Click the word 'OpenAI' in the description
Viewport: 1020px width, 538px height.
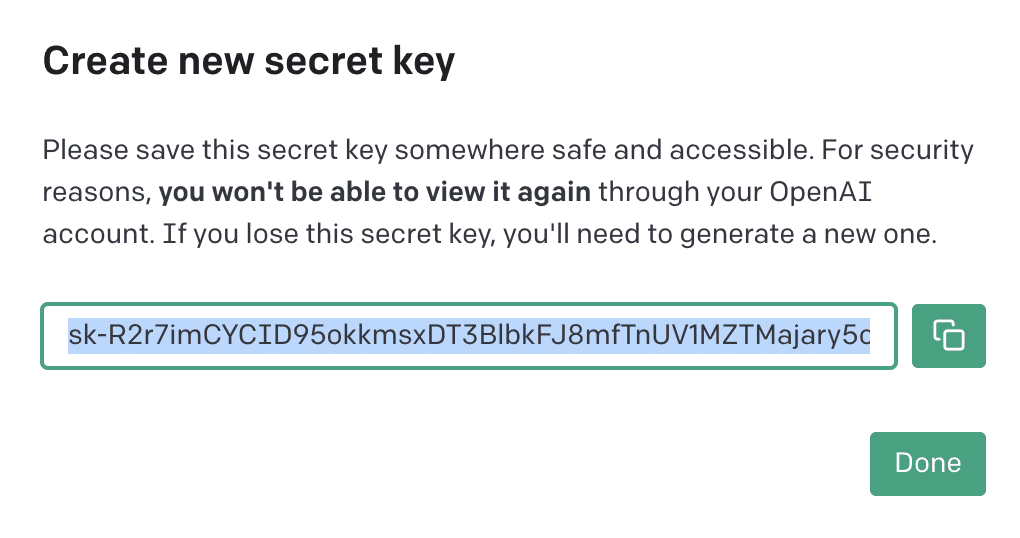pos(820,193)
